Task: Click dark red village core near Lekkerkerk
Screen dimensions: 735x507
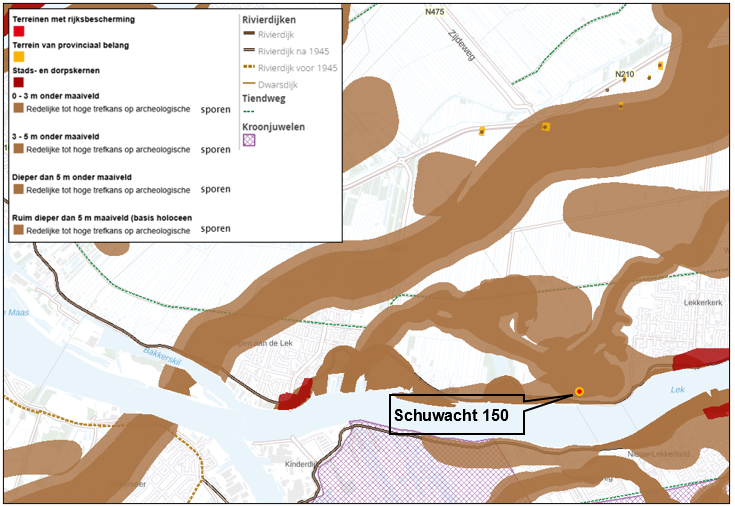Action: 700,359
